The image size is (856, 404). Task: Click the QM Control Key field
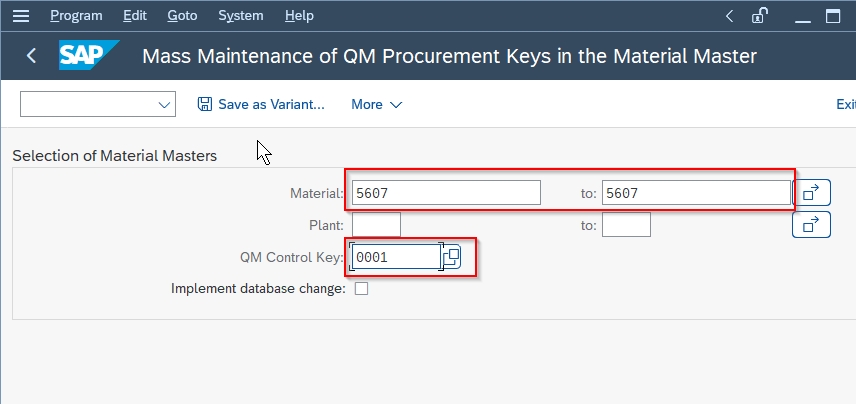point(396,257)
